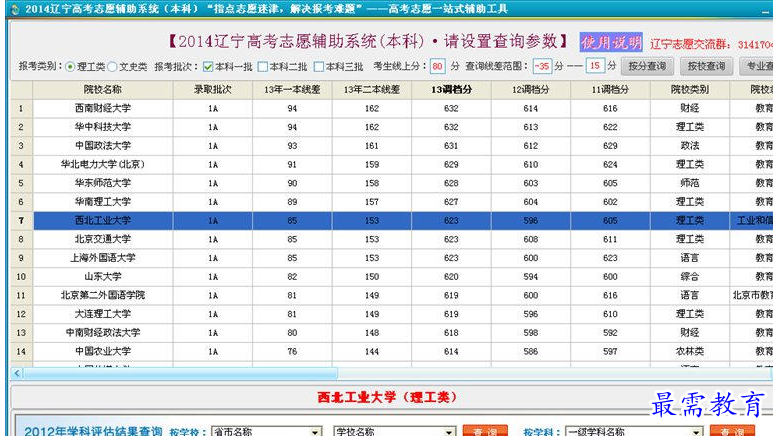This screenshot has width=773, height=436.
Task: Click the 按分查询 button
Action: coord(647,66)
